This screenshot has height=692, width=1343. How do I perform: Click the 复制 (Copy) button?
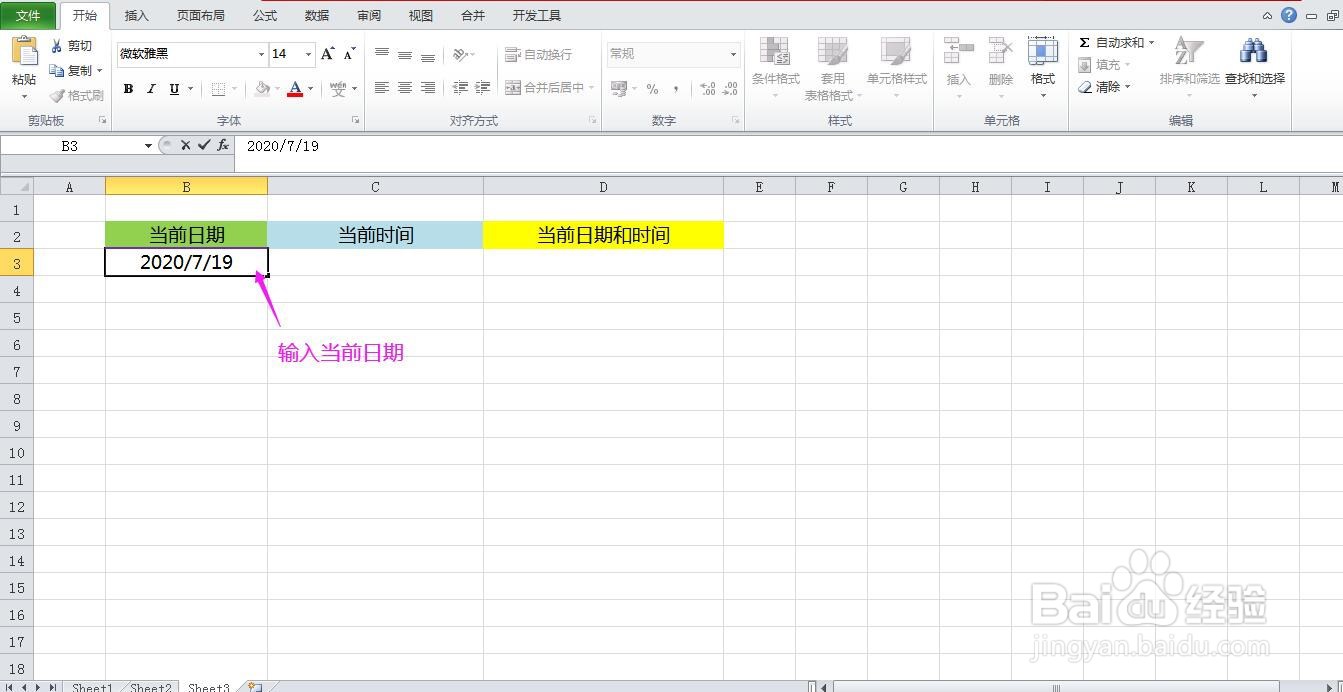click(x=77, y=70)
